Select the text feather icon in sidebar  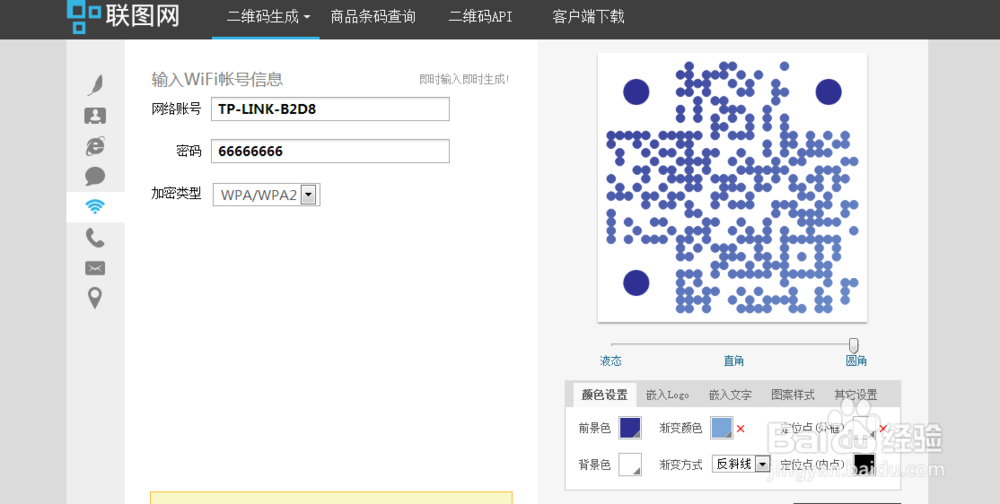pyautogui.click(x=95, y=85)
